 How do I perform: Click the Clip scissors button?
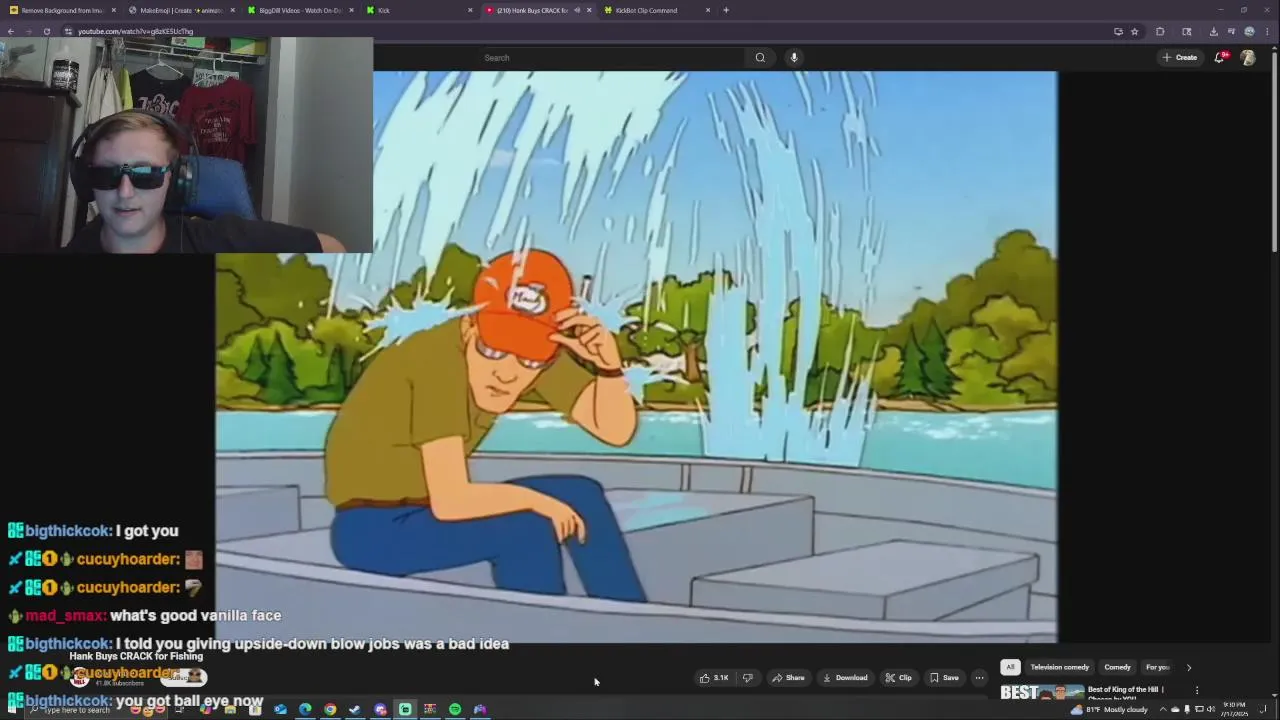898,678
